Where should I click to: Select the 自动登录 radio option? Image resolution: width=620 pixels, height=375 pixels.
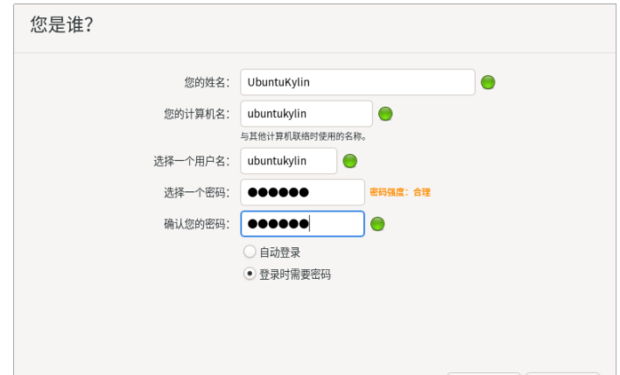click(250, 252)
